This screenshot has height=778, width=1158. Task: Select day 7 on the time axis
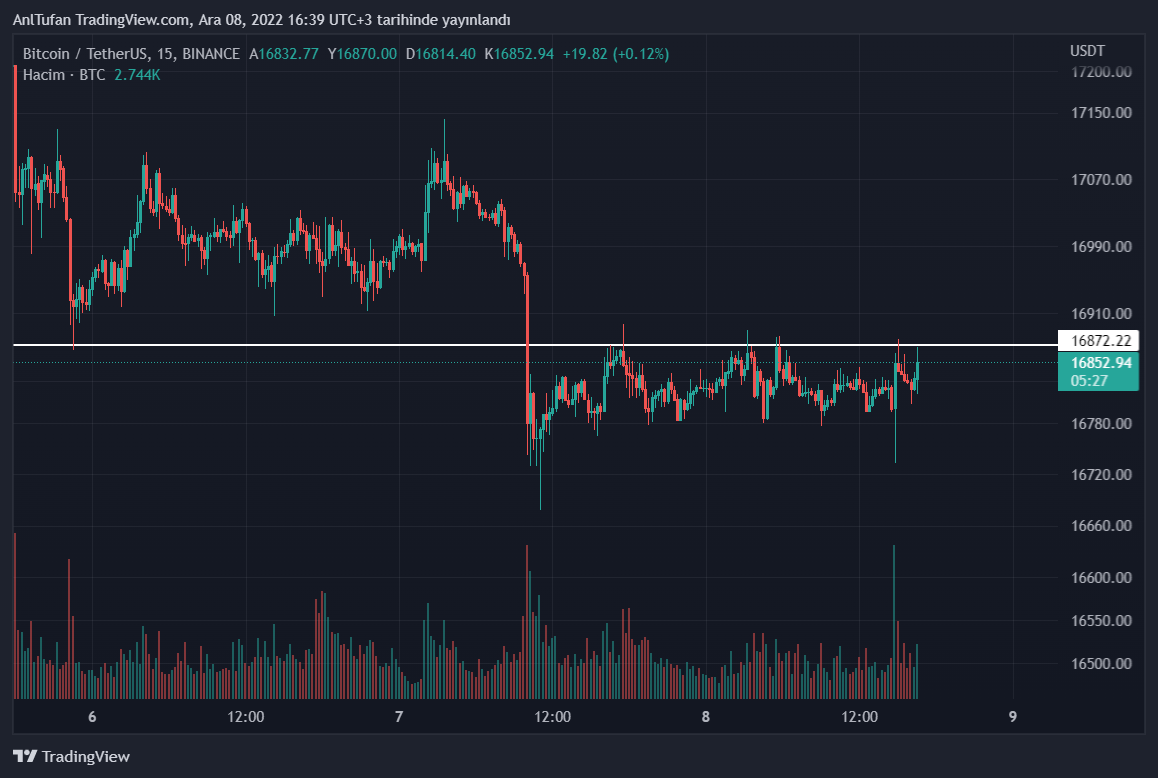399,717
